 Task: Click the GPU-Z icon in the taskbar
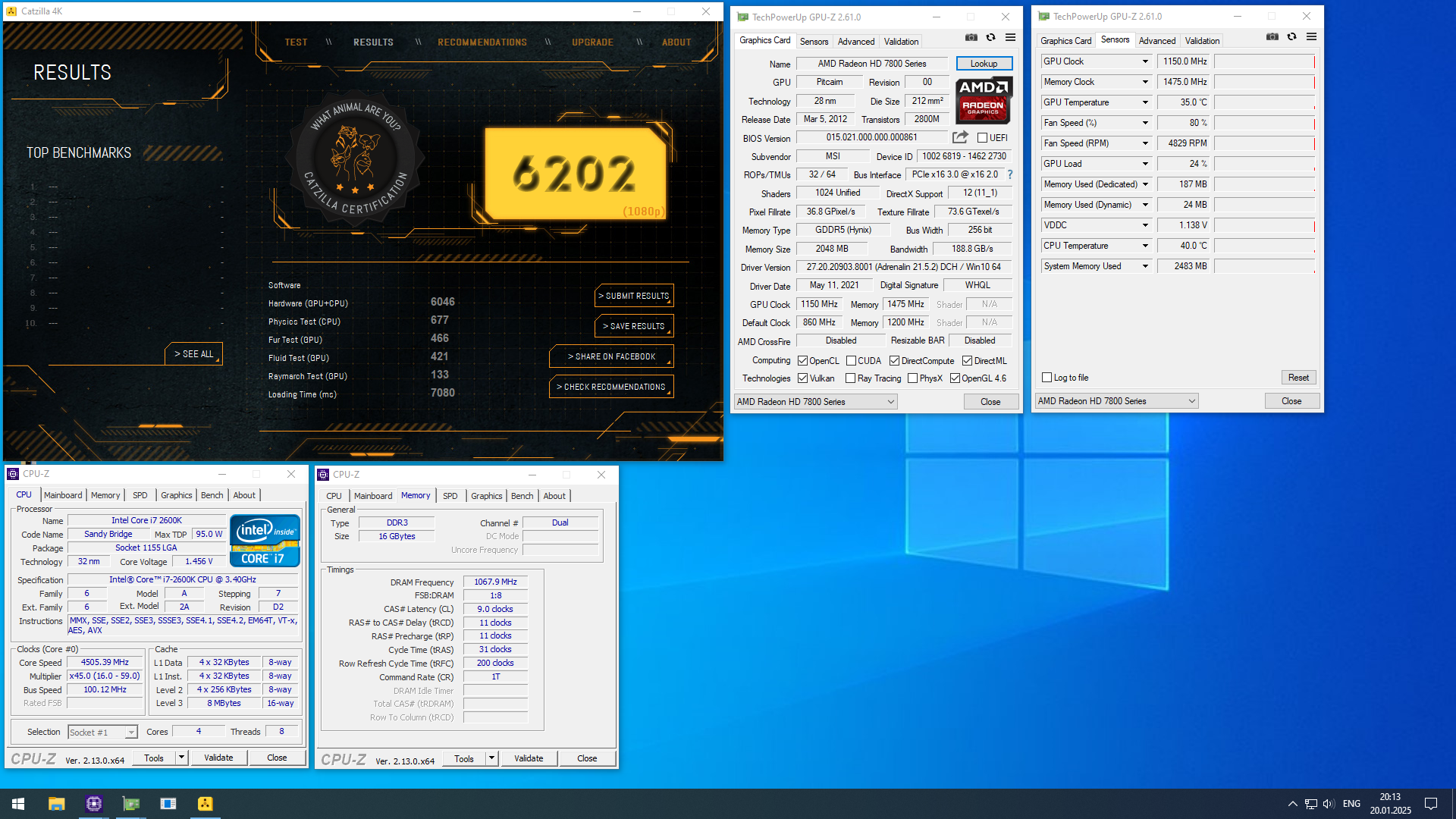[131, 804]
